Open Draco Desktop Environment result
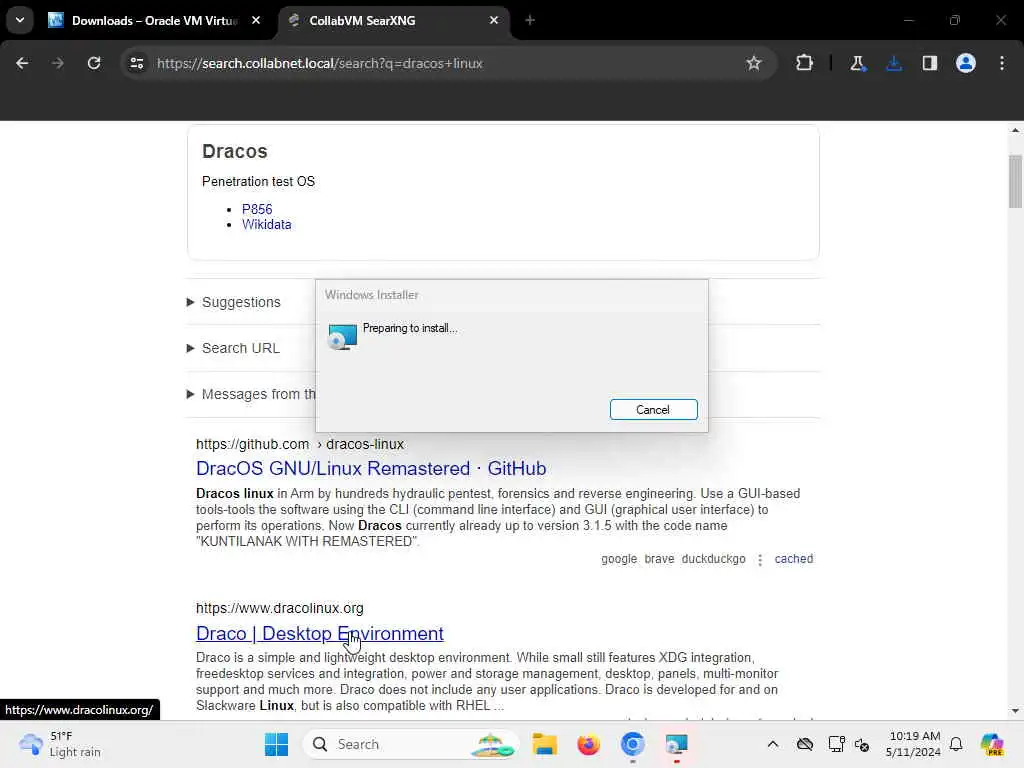Image resolution: width=1024 pixels, height=768 pixels. tap(319, 633)
